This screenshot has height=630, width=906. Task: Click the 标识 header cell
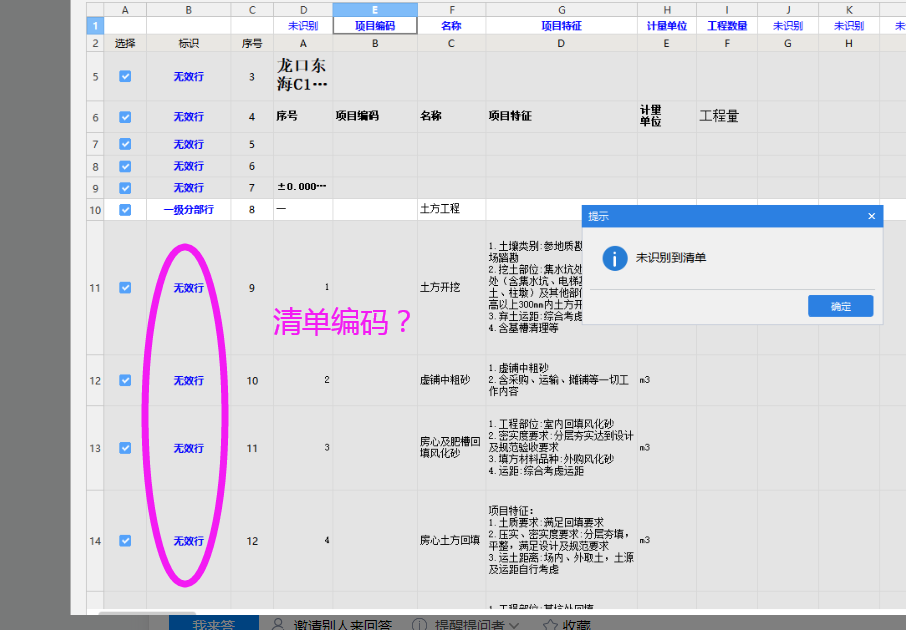[188, 43]
